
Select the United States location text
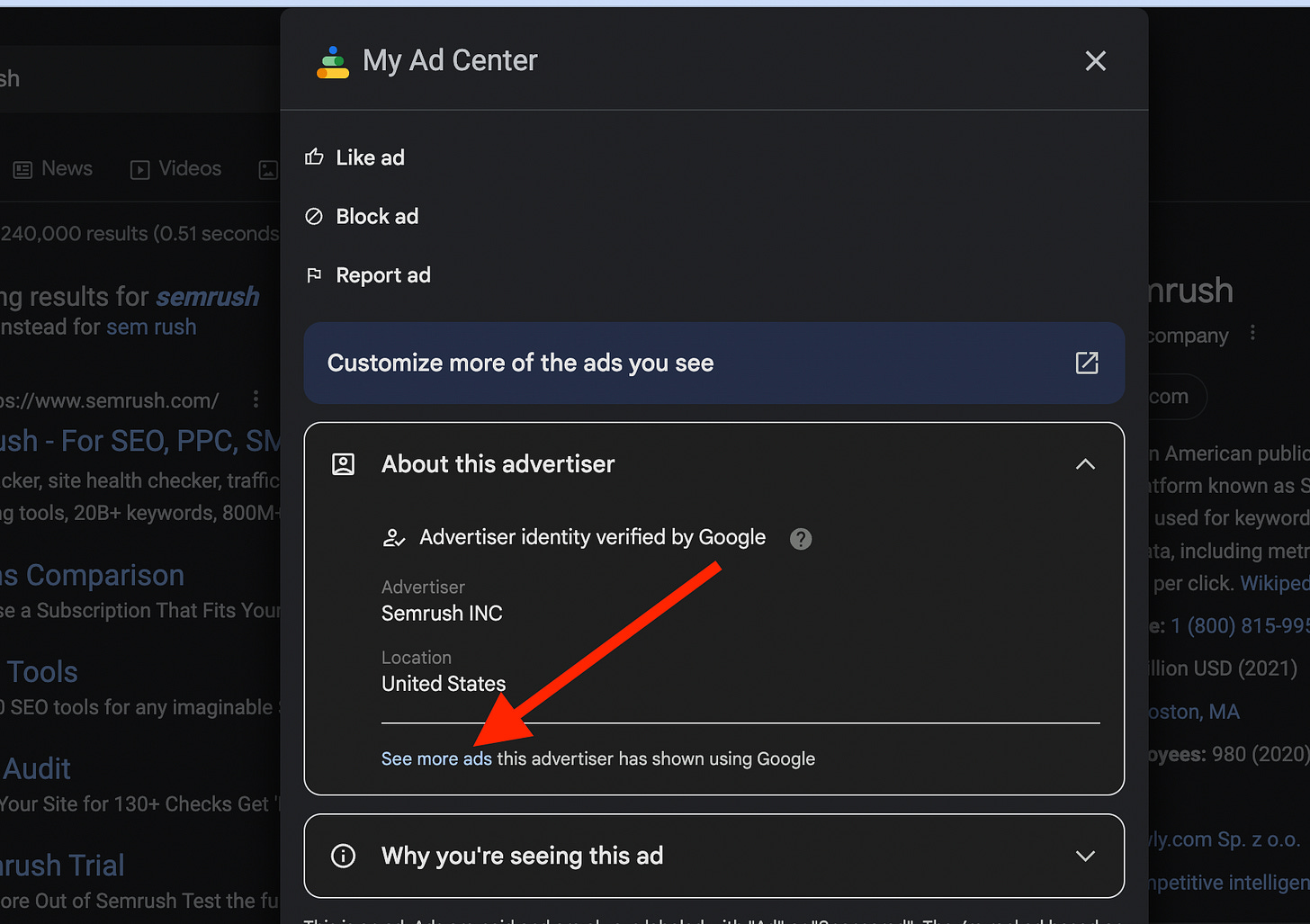444,684
